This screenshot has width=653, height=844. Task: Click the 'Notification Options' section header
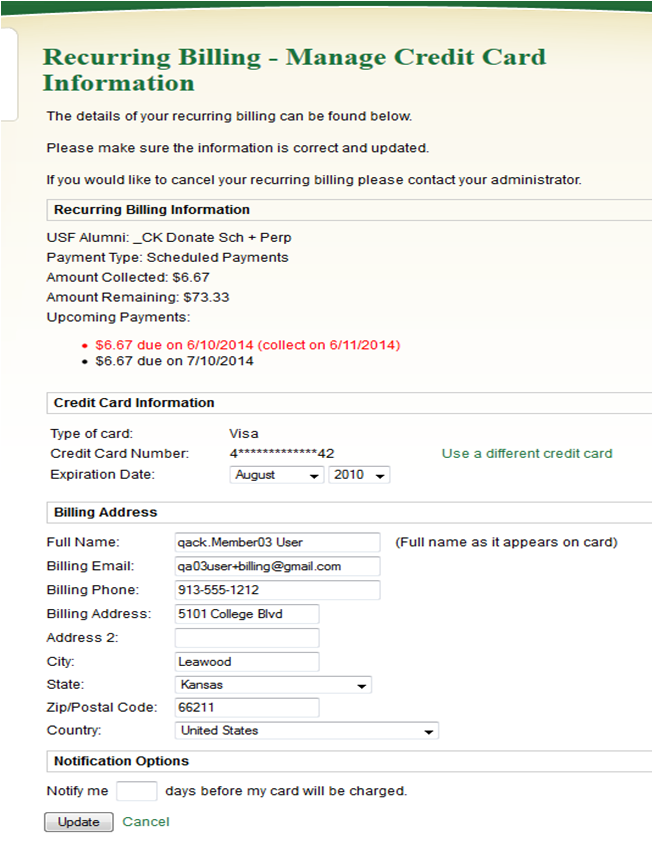121,761
